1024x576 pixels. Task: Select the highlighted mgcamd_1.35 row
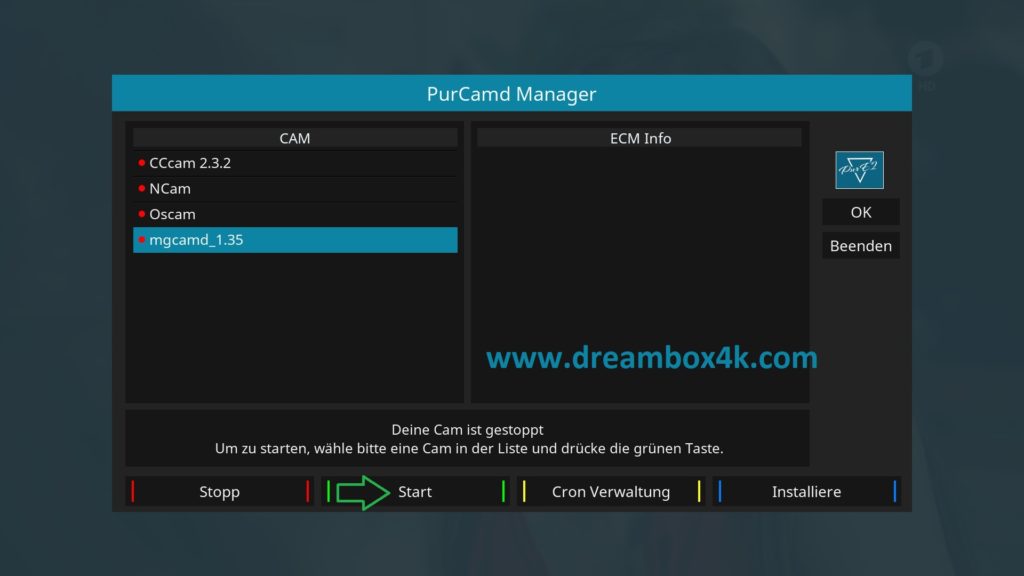point(295,240)
